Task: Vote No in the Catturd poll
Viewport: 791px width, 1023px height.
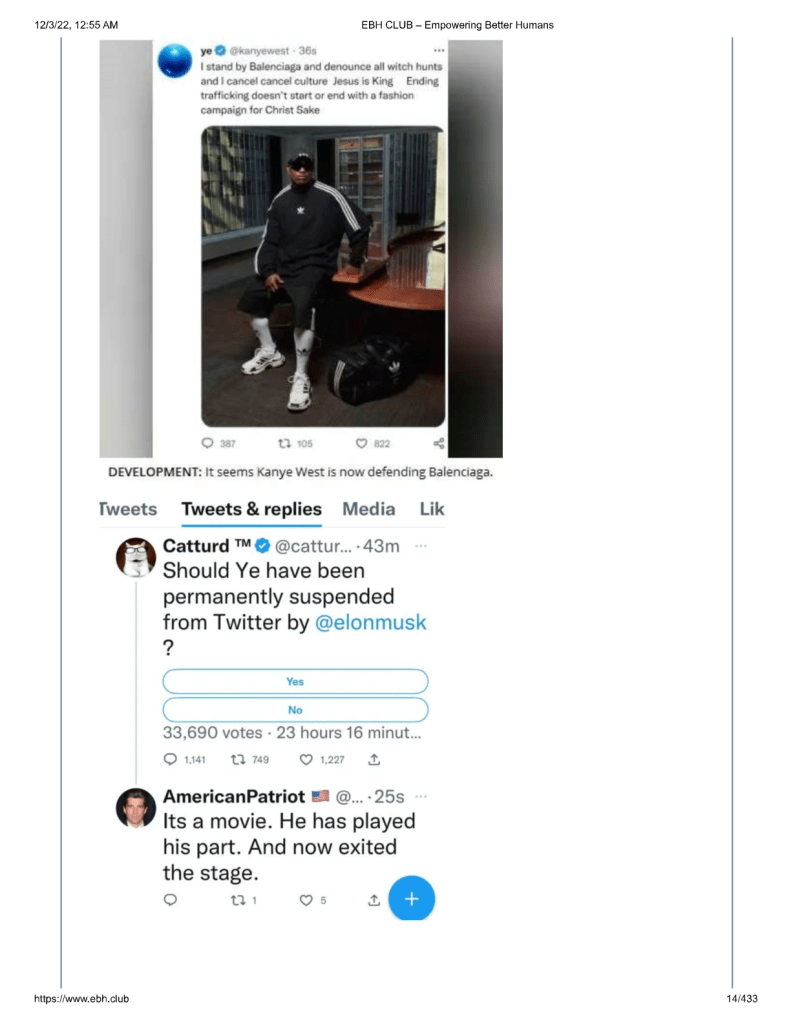Action: 295,710
